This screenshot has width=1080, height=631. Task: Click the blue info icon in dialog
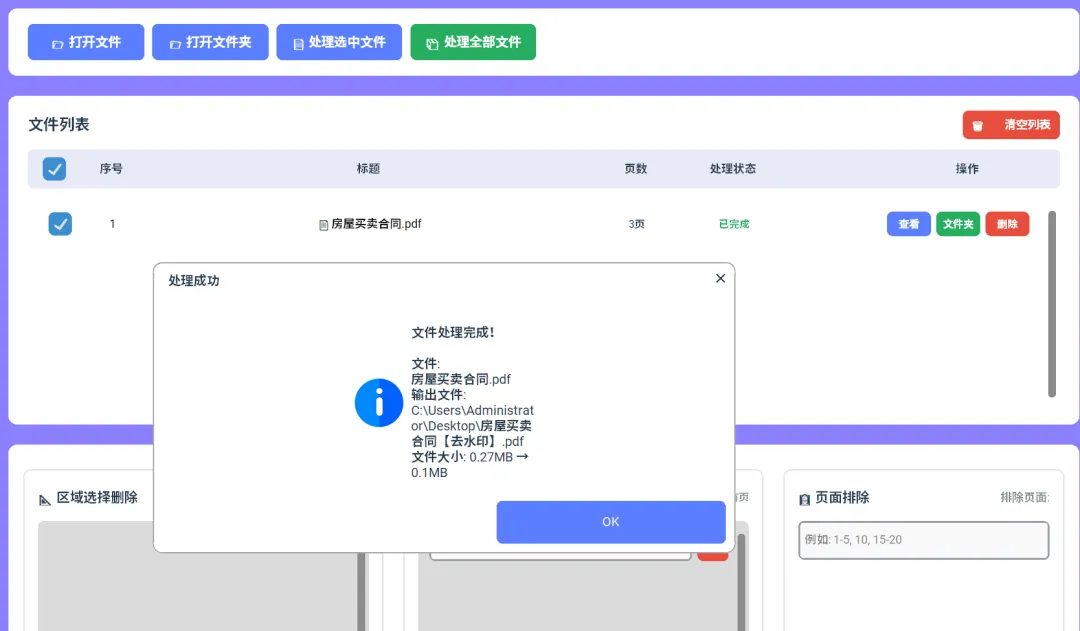click(x=379, y=403)
